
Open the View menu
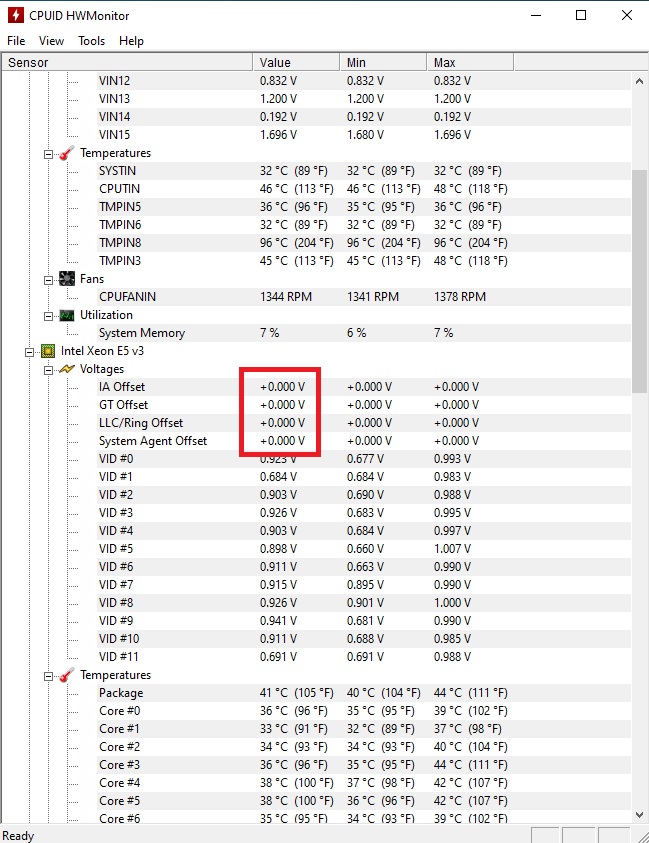pos(51,41)
